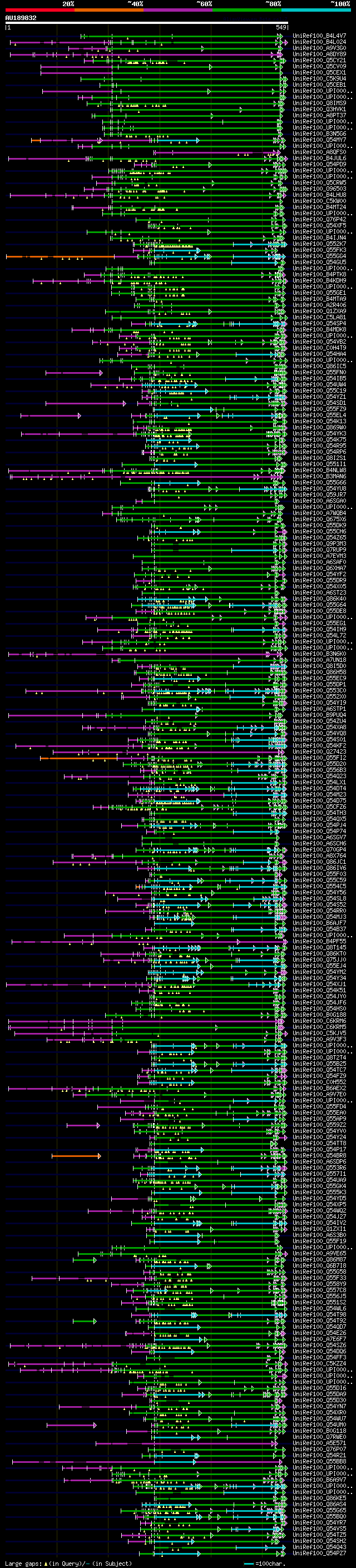Select label UniRef100_Q86H58
Screen dimensions: 356x1568
[319, 672]
